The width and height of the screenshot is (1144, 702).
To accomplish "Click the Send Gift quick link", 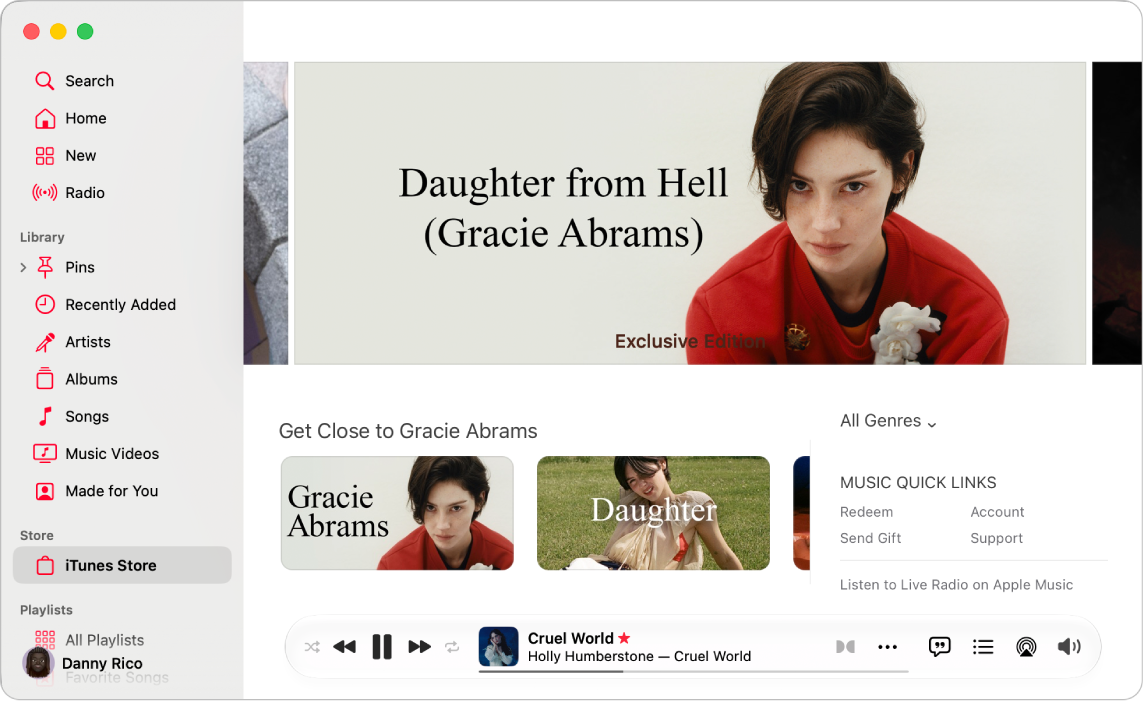I will (x=870, y=539).
